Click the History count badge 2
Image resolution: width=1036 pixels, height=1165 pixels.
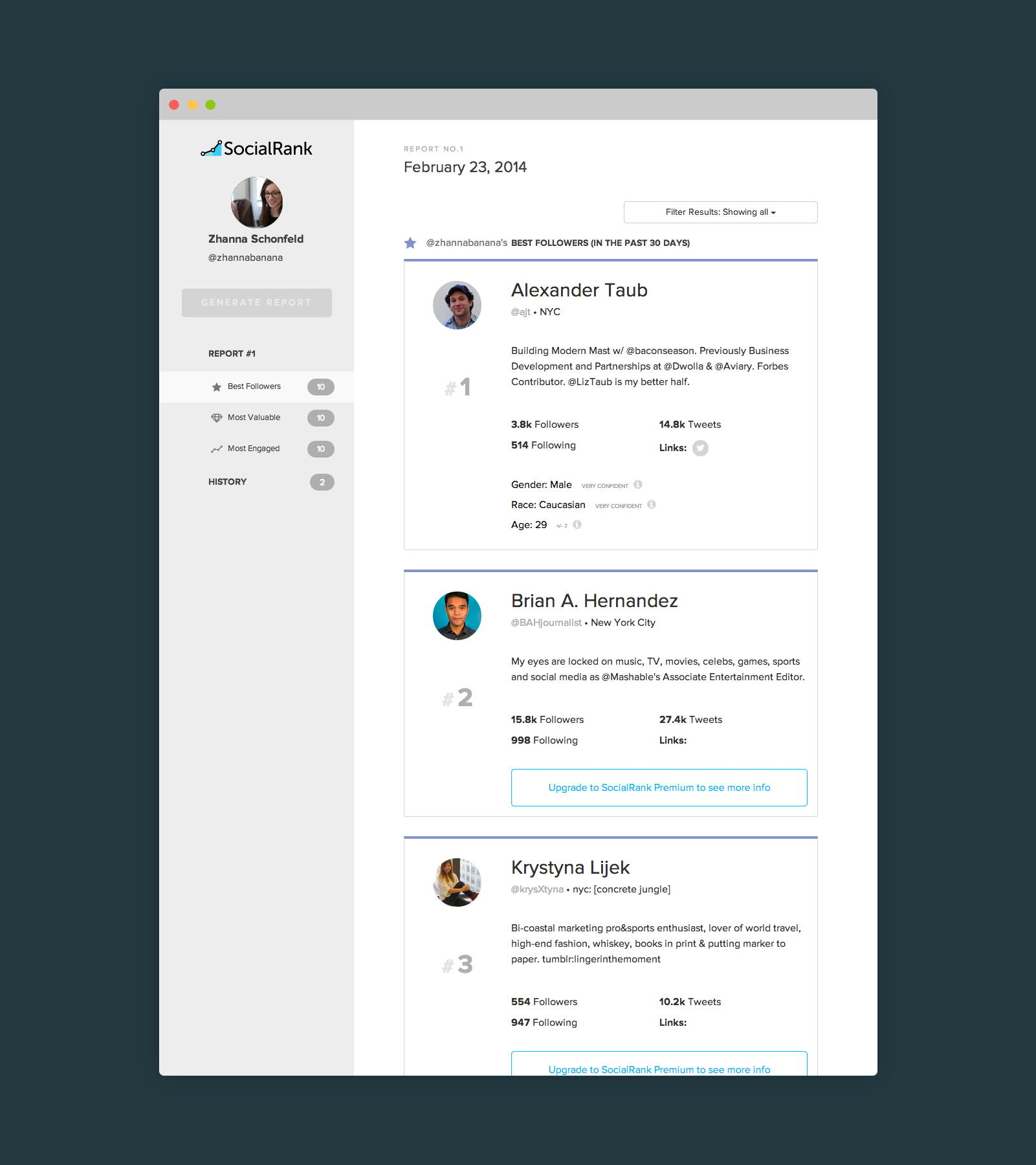[x=322, y=482]
